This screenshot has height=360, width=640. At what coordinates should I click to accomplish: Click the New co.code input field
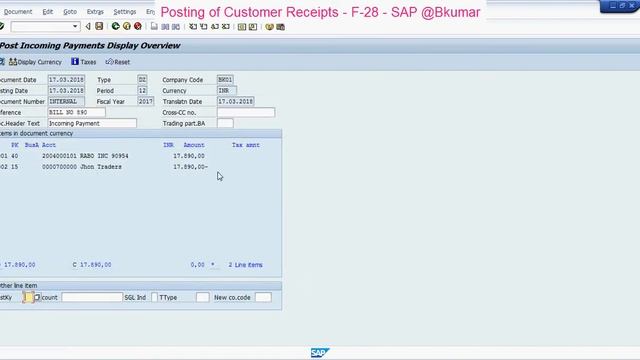[263, 298]
